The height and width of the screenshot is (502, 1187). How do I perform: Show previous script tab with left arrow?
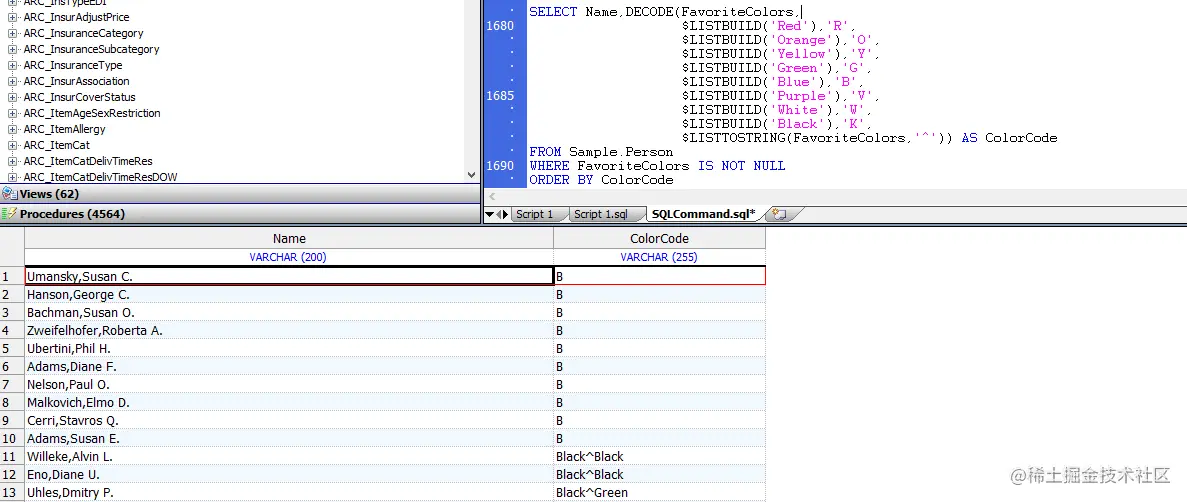pos(497,214)
